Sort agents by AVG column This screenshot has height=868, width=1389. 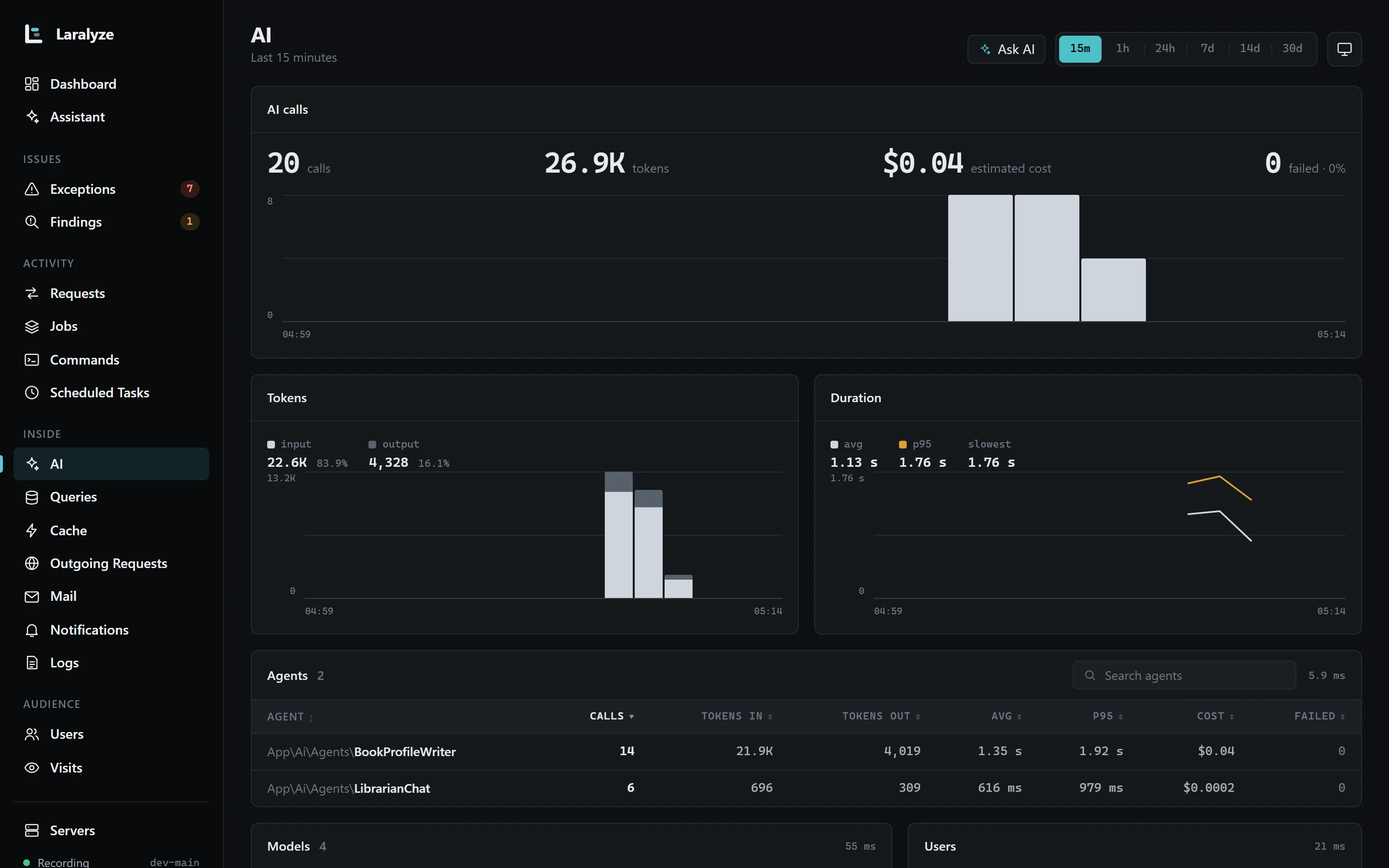click(x=1006, y=716)
